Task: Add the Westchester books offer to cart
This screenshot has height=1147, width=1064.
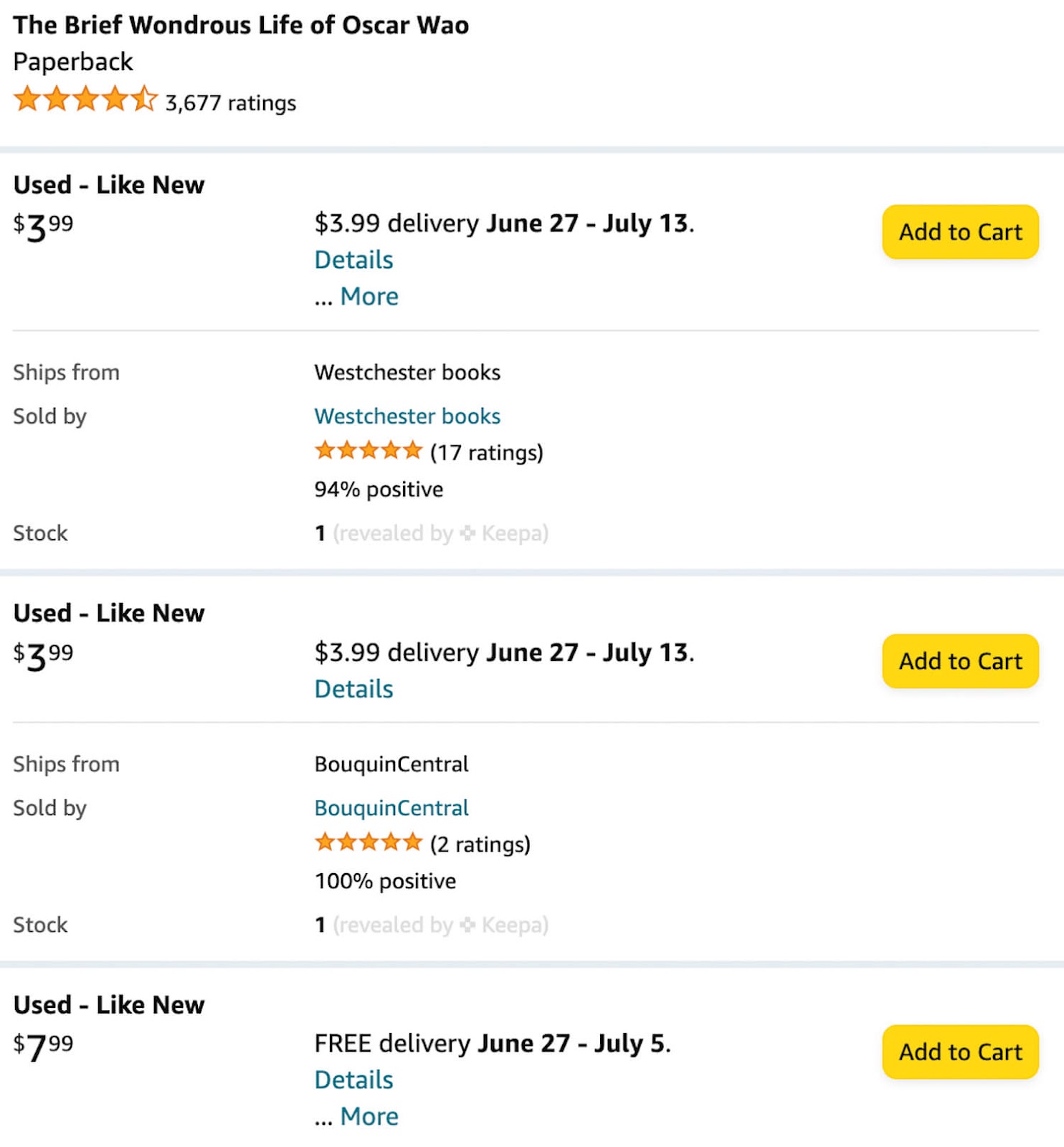Action: pos(960,232)
